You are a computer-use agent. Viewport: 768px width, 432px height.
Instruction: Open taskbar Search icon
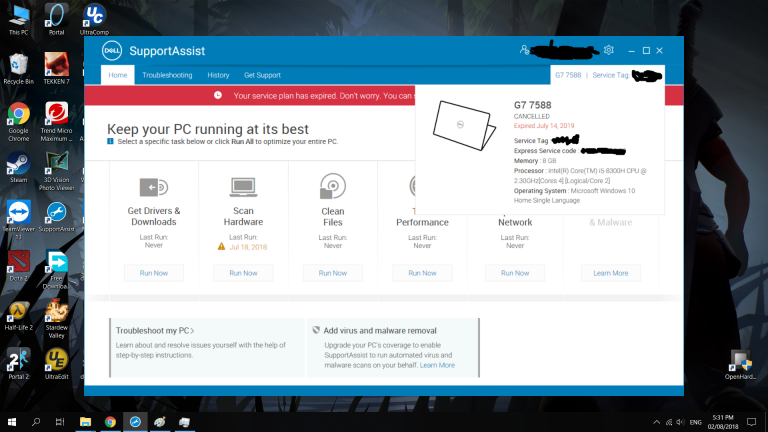[36, 422]
